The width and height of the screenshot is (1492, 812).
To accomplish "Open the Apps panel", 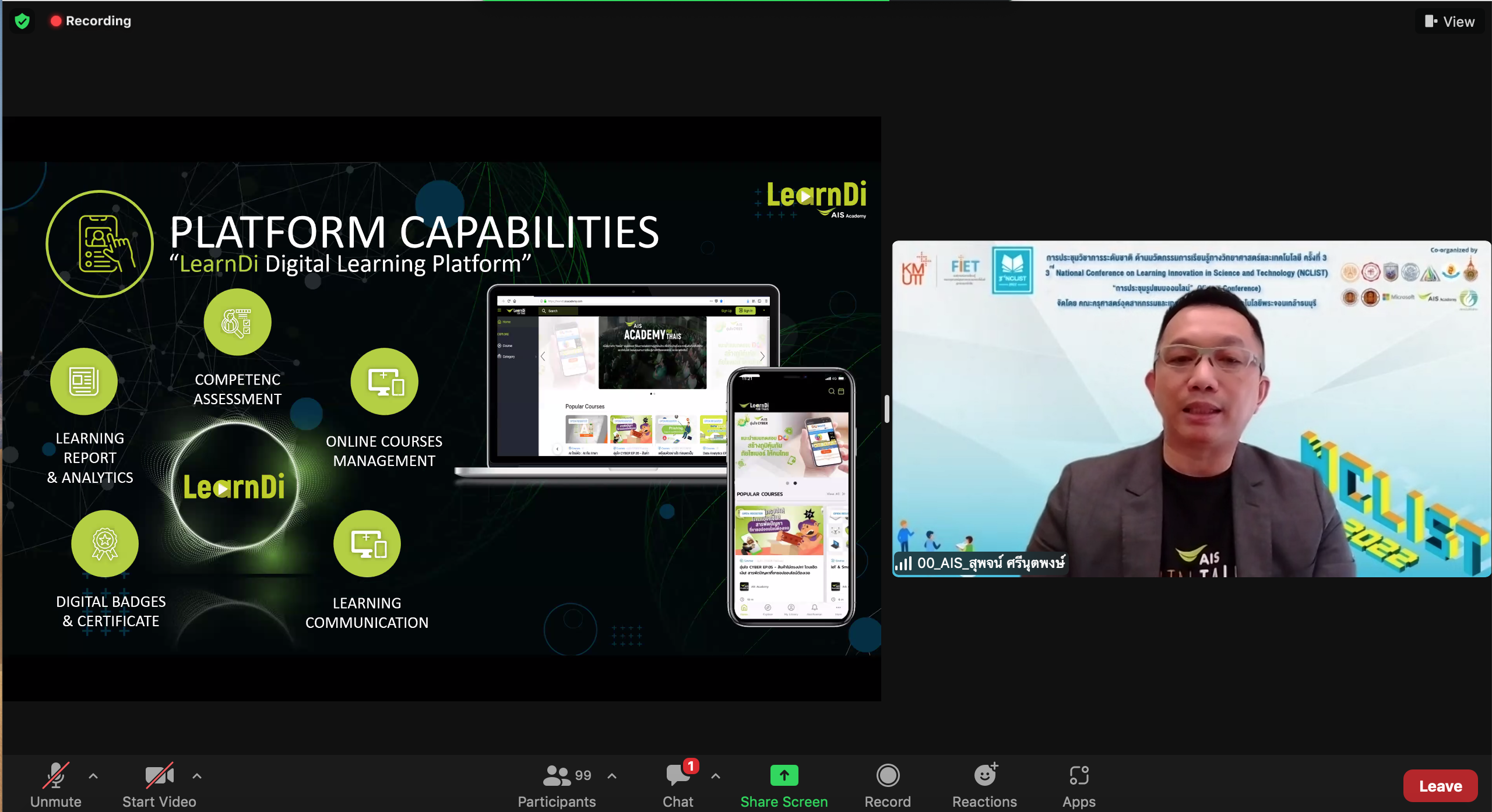I will point(1079,785).
